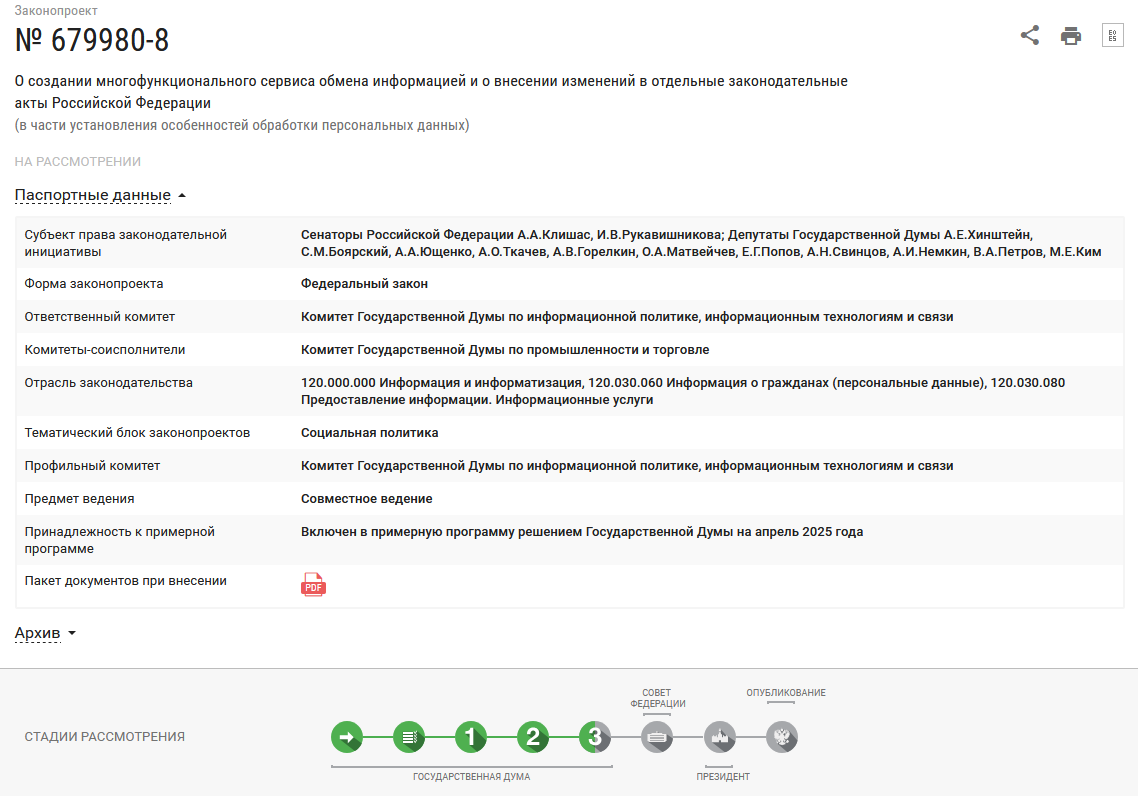Screen dimensions: 1138x796
Task: Click the СОВЕТ ФЕДЕРАЦИИ stage label
Action: (658, 698)
